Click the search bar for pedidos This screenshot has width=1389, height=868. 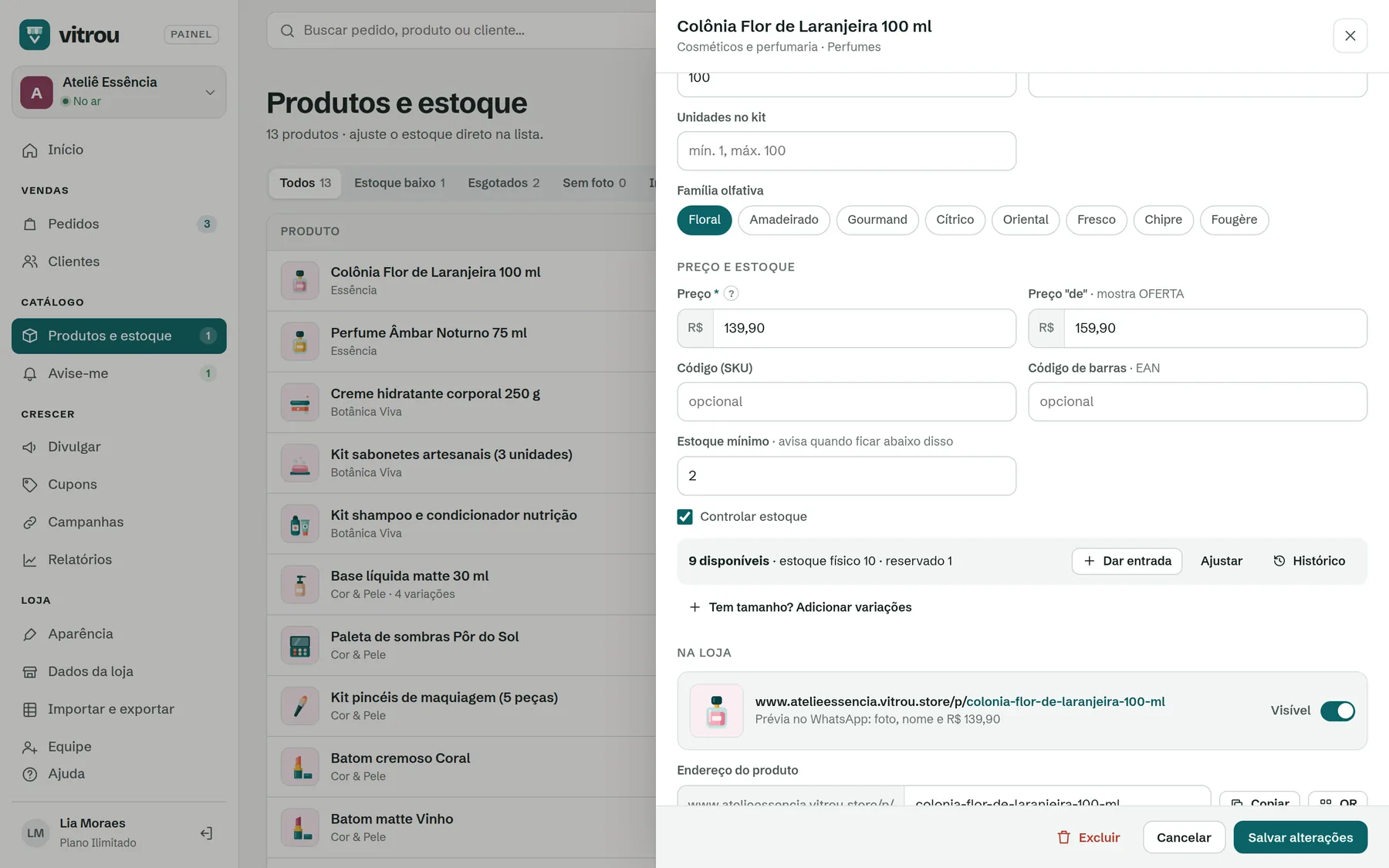click(x=463, y=31)
